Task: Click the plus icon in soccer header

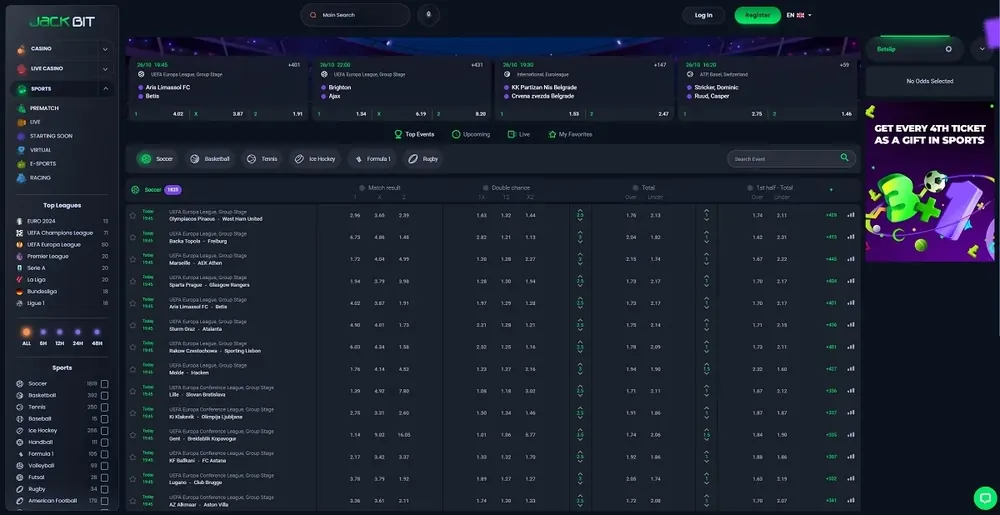Action: click(x=830, y=190)
